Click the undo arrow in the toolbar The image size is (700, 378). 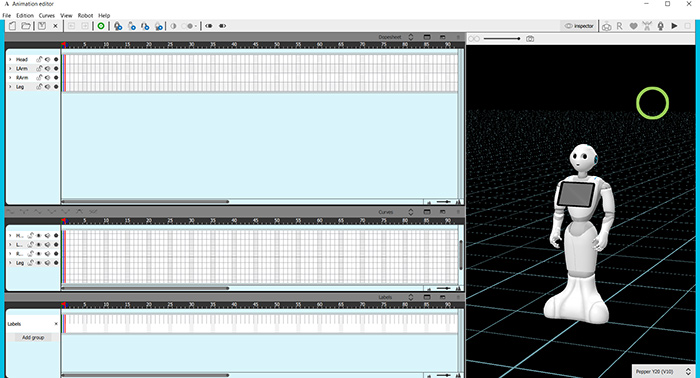coord(71,26)
